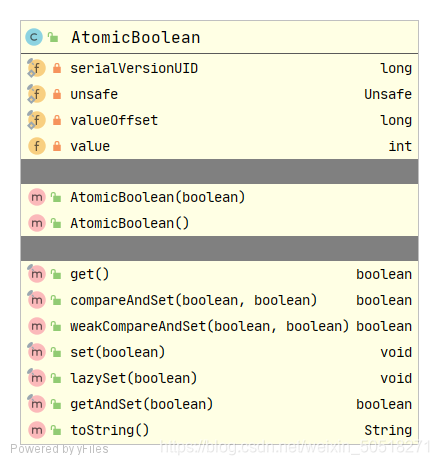This screenshot has height=465, width=439.
Task: Select the AtomicBoolean(boolean) constructor
Action: (x=158, y=197)
